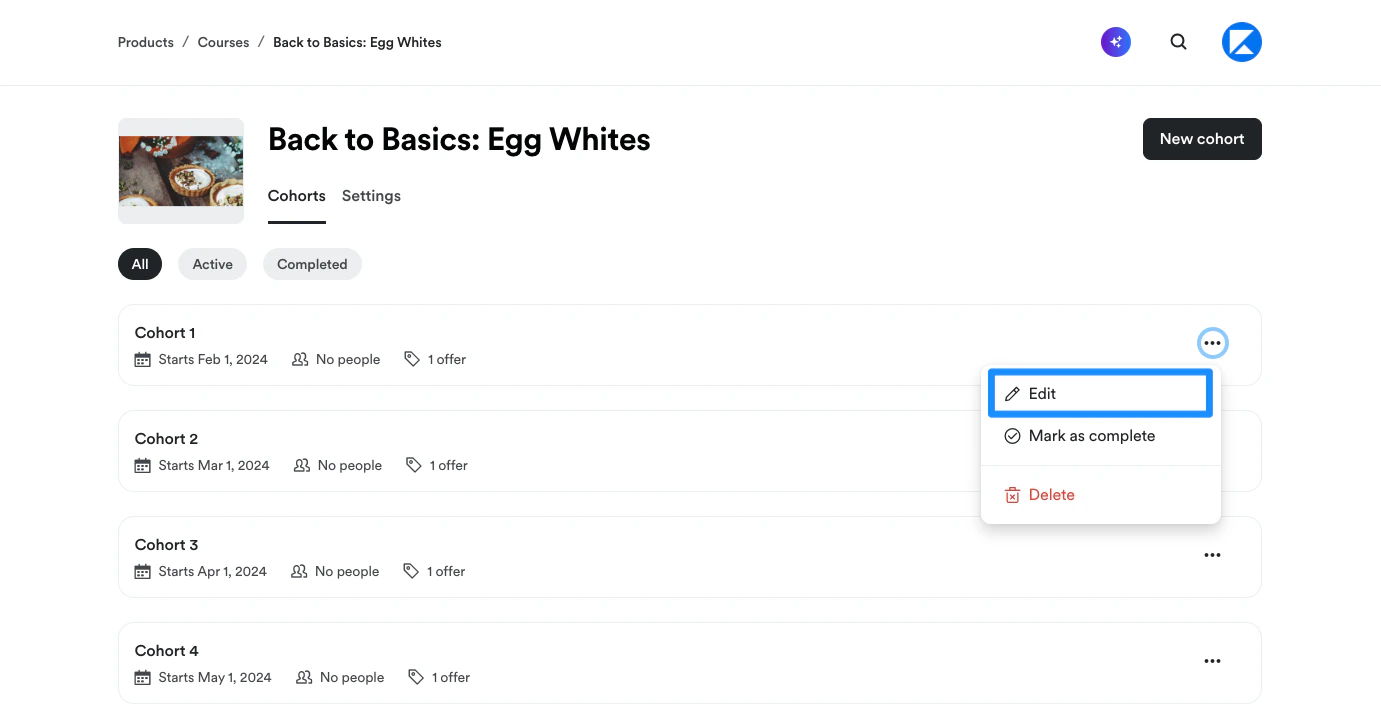Viewport: 1381px width, 719px height.
Task: Show only Active cohorts
Action: (x=212, y=264)
